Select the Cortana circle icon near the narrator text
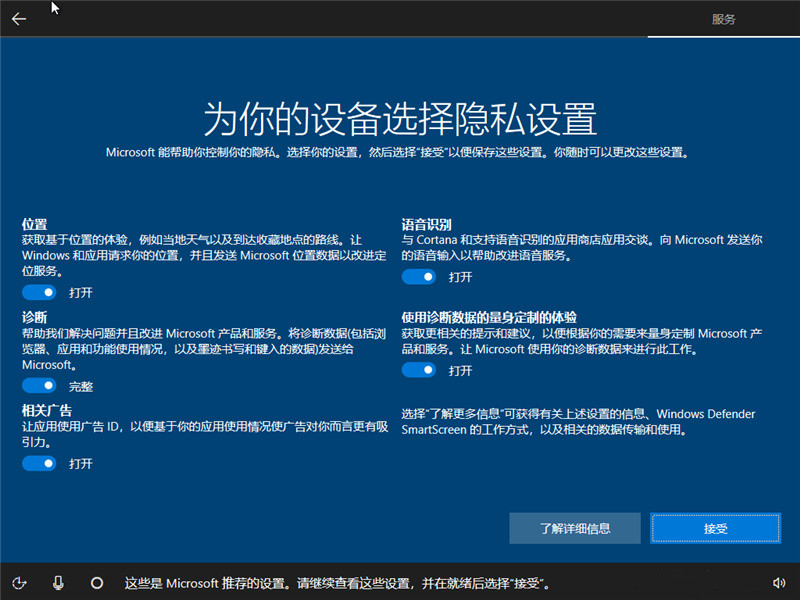This screenshot has height=600, width=800. (x=96, y=583)
